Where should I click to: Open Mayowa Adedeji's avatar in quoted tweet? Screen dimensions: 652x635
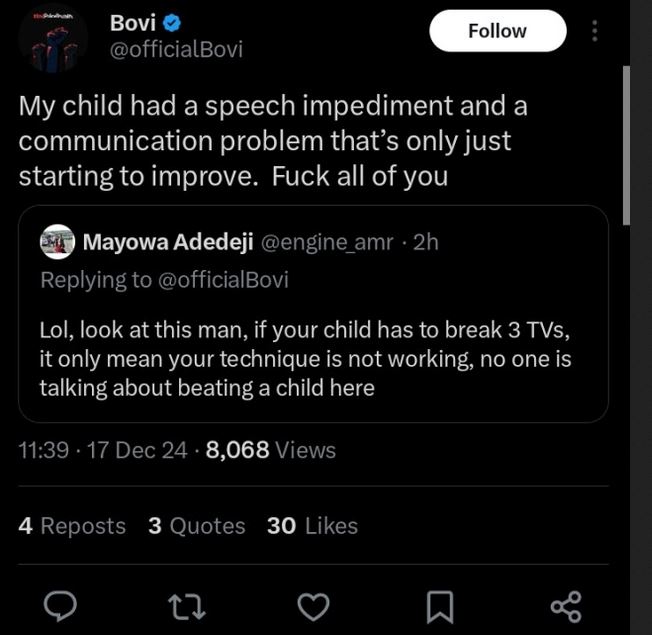pyautogui.click(x=57, y=242)
